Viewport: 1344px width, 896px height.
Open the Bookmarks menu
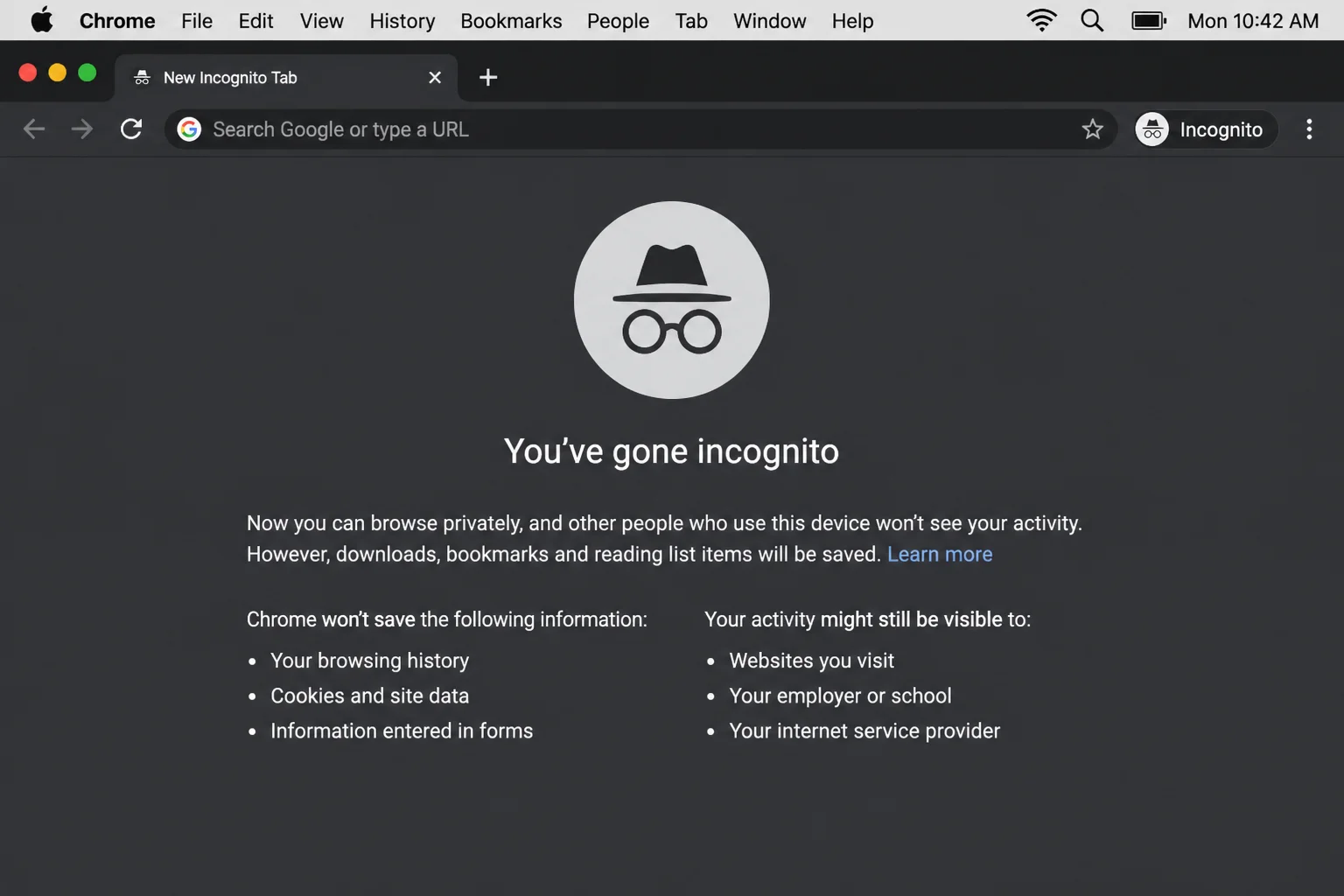(x=511, y=21)
